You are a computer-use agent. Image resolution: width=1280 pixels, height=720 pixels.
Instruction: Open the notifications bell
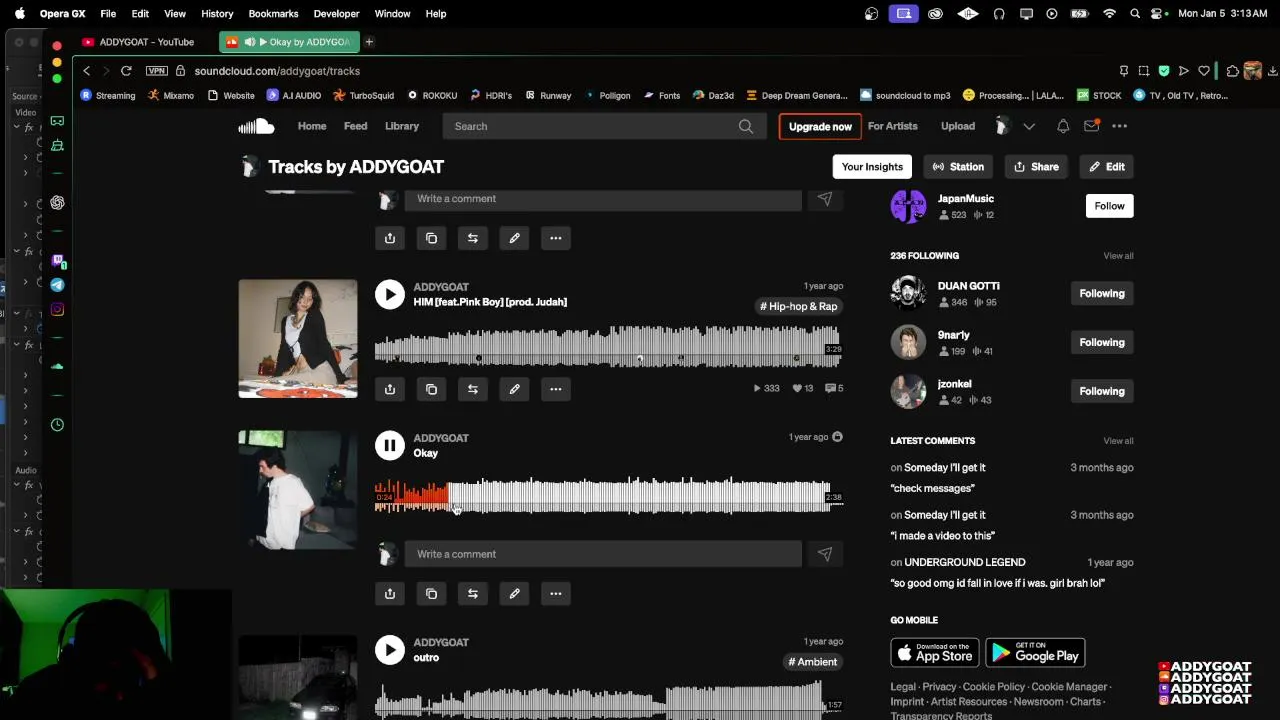pos(1063,126)
